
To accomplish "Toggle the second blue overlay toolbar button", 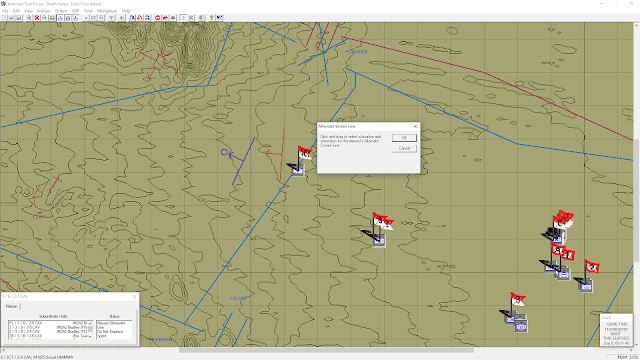I will pos(68,18).
